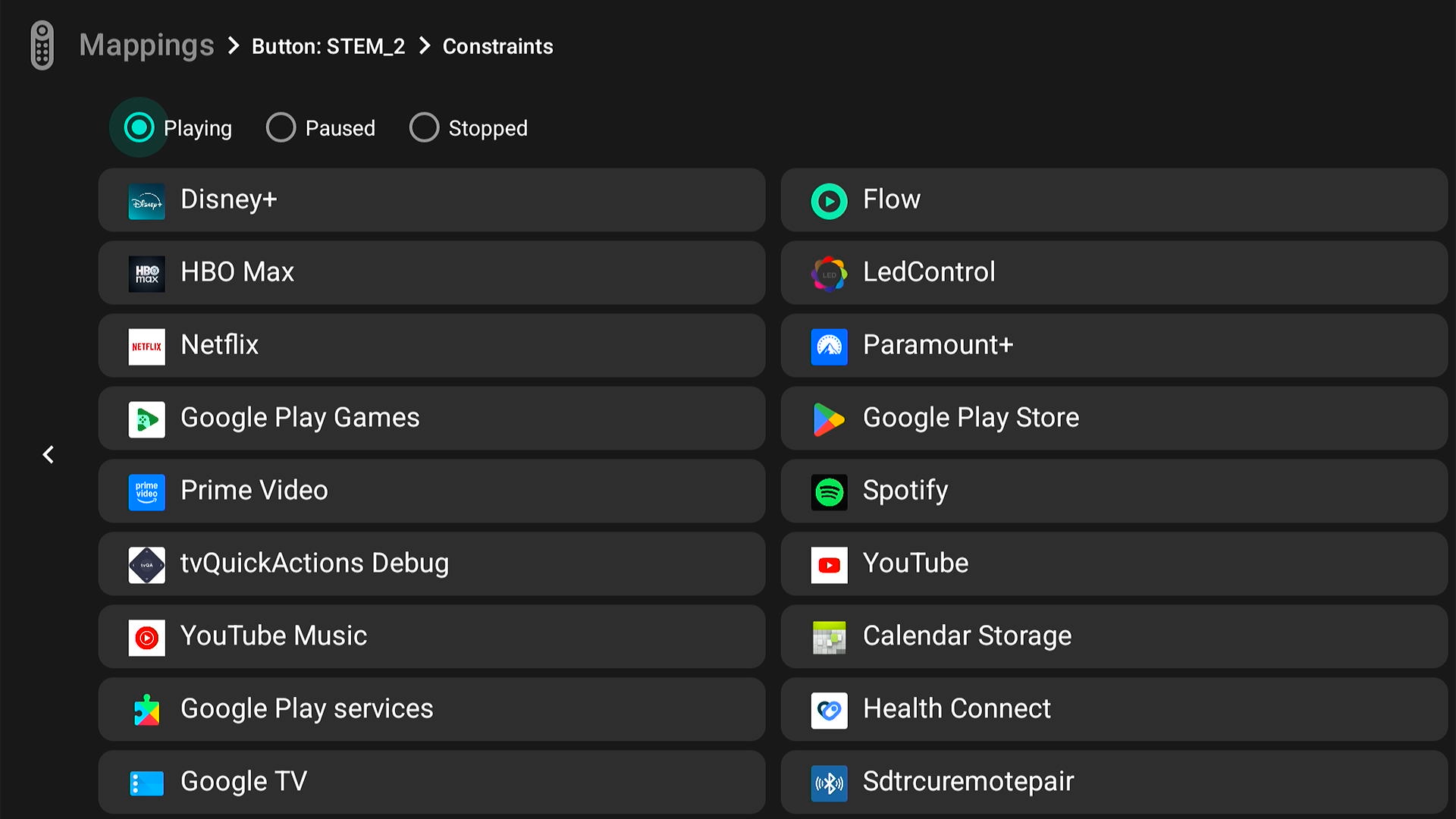The width and height of the screenshot is (1456, 819).
Task: Select the Playing radio button
Action: (x=139, y=127)
